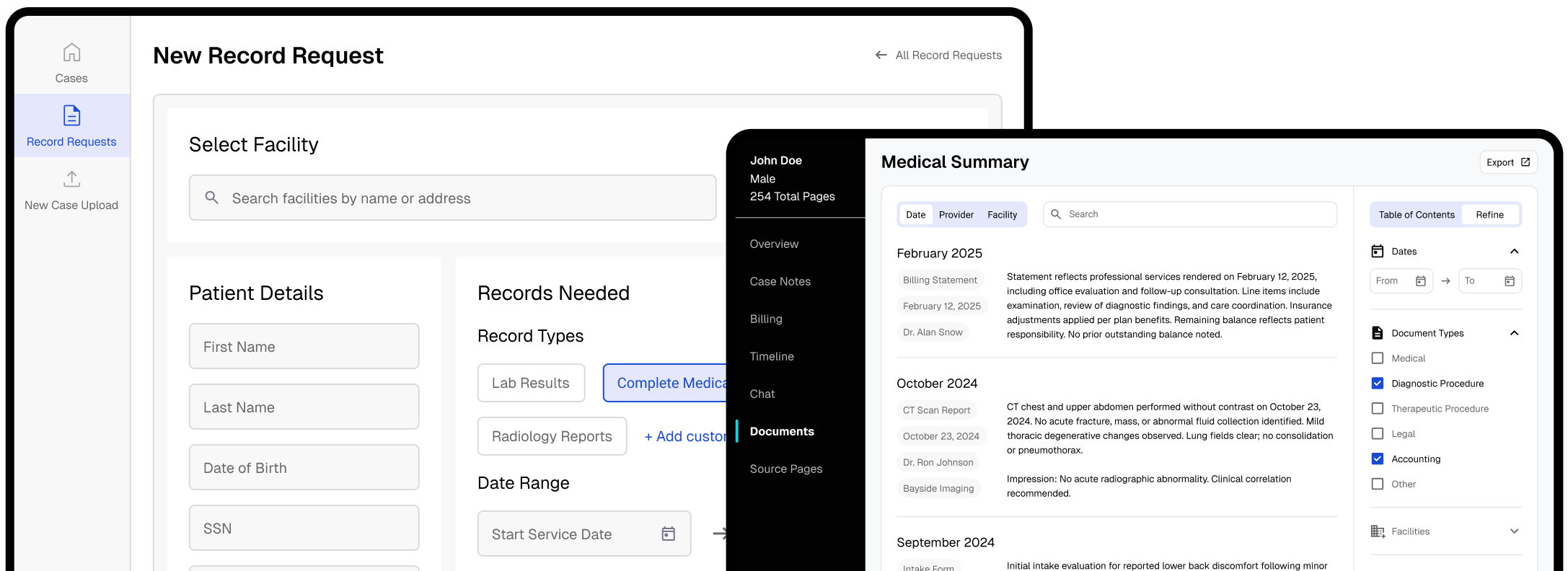This screenshot has width=1568, height=571.
Task: Go to Billing section
Action: (766, 319)
